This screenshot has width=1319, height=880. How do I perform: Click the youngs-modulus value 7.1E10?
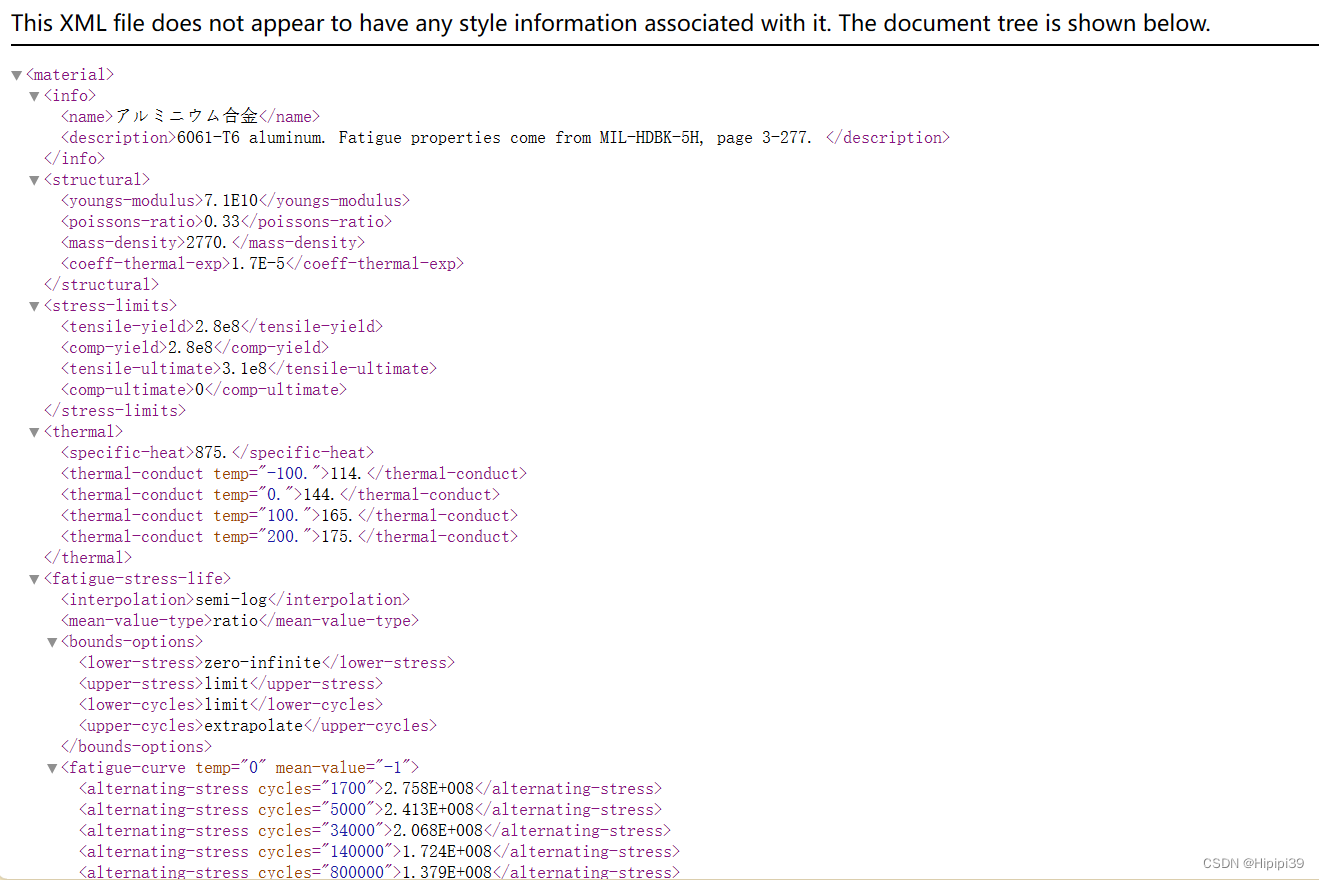click(x=231, y=201)
